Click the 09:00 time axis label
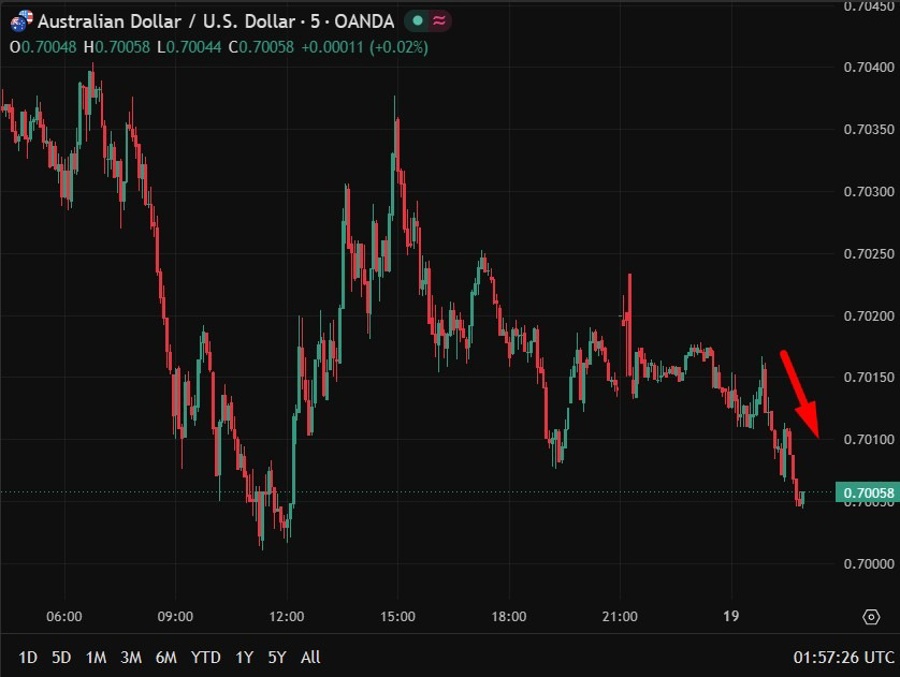 (175, 617)
